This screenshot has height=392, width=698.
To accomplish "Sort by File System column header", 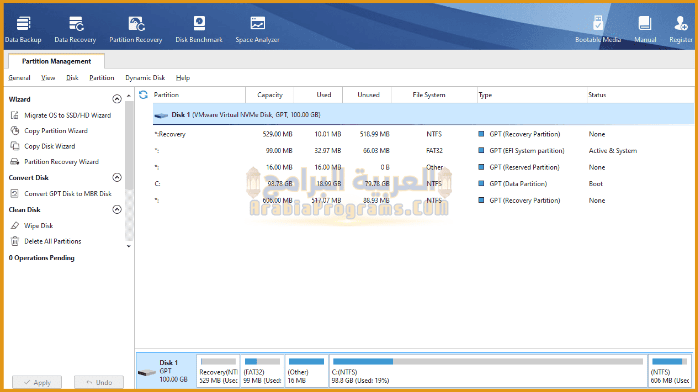I will pyautogui.click(x=429, y=95).
